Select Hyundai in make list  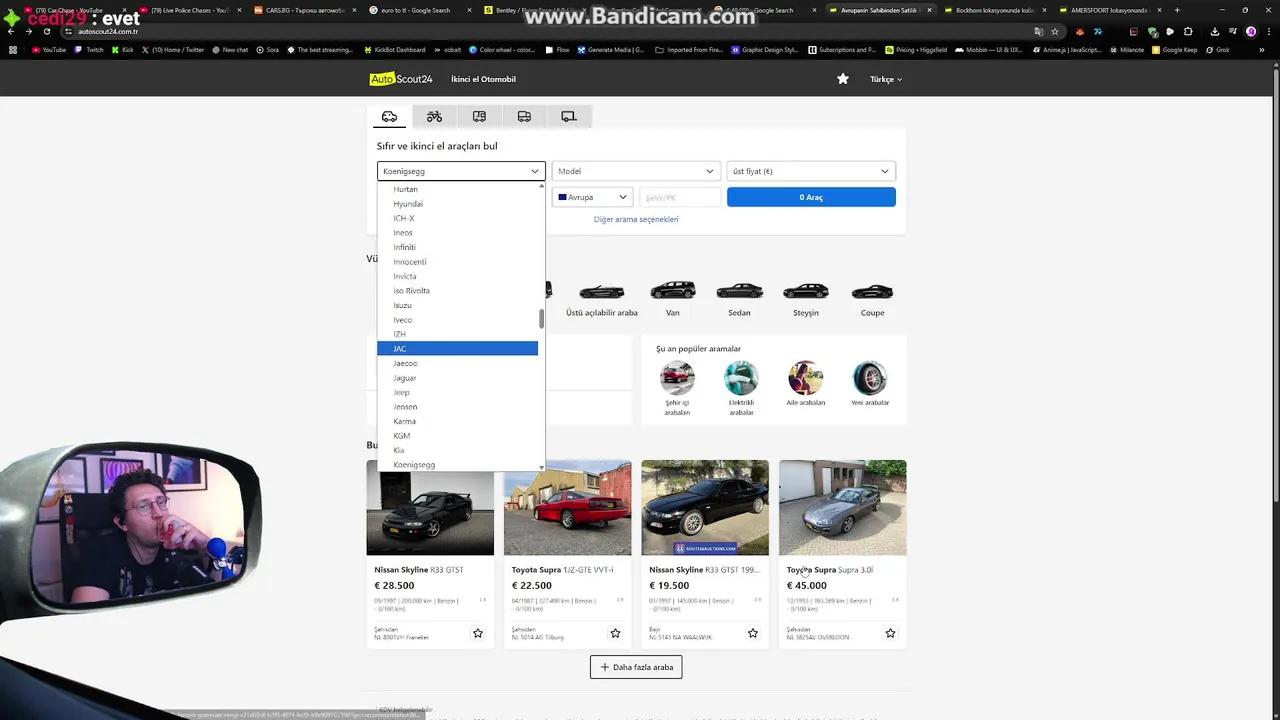pos(457,204)
